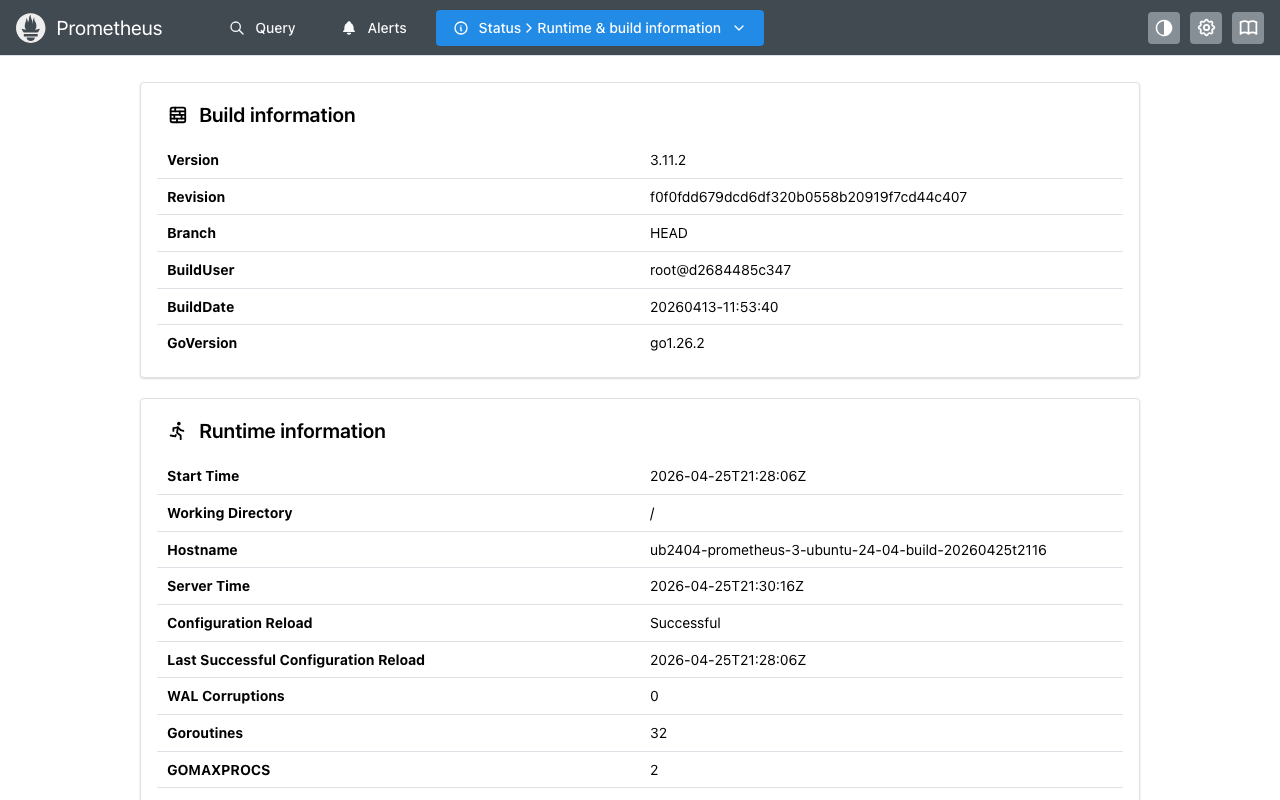Open the Query page
The width and height of the screenshot is (1280, 800).
pos(262,28)
